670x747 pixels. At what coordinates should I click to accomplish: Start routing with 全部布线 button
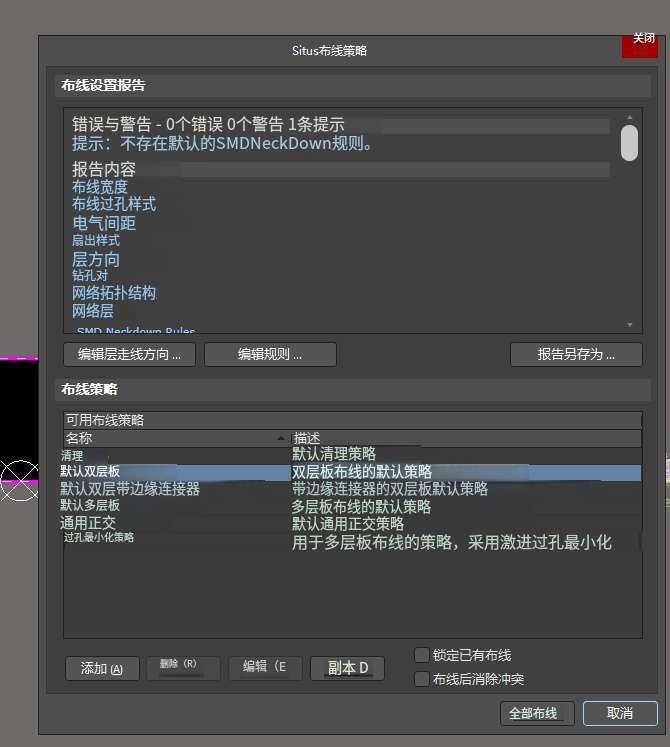click(x=537, y=713)
